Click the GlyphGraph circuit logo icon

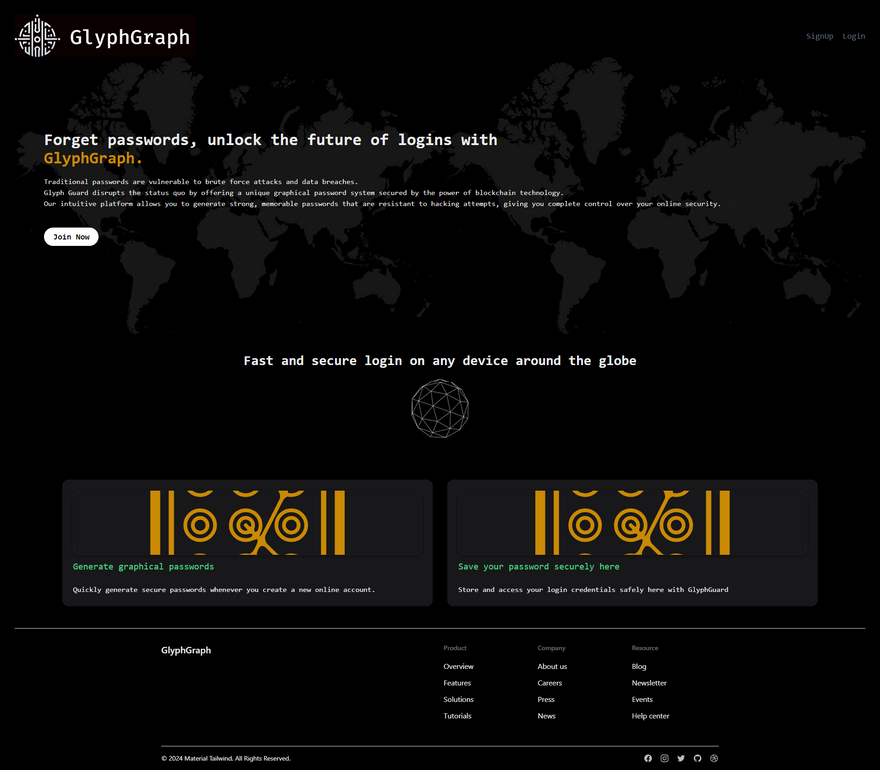pyautogui.click(x=37, y=36)
